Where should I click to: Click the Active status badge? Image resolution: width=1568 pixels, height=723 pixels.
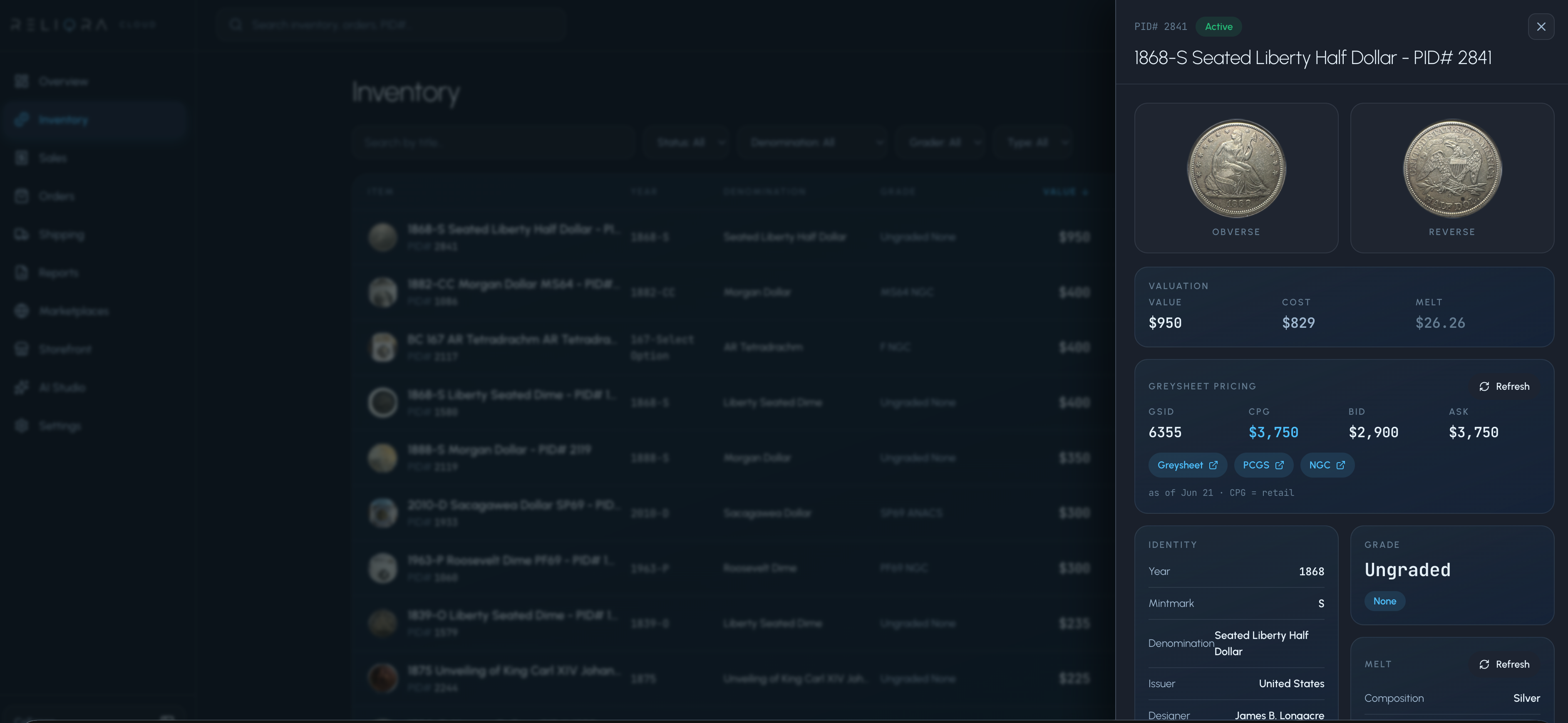tap(1218, 26)
